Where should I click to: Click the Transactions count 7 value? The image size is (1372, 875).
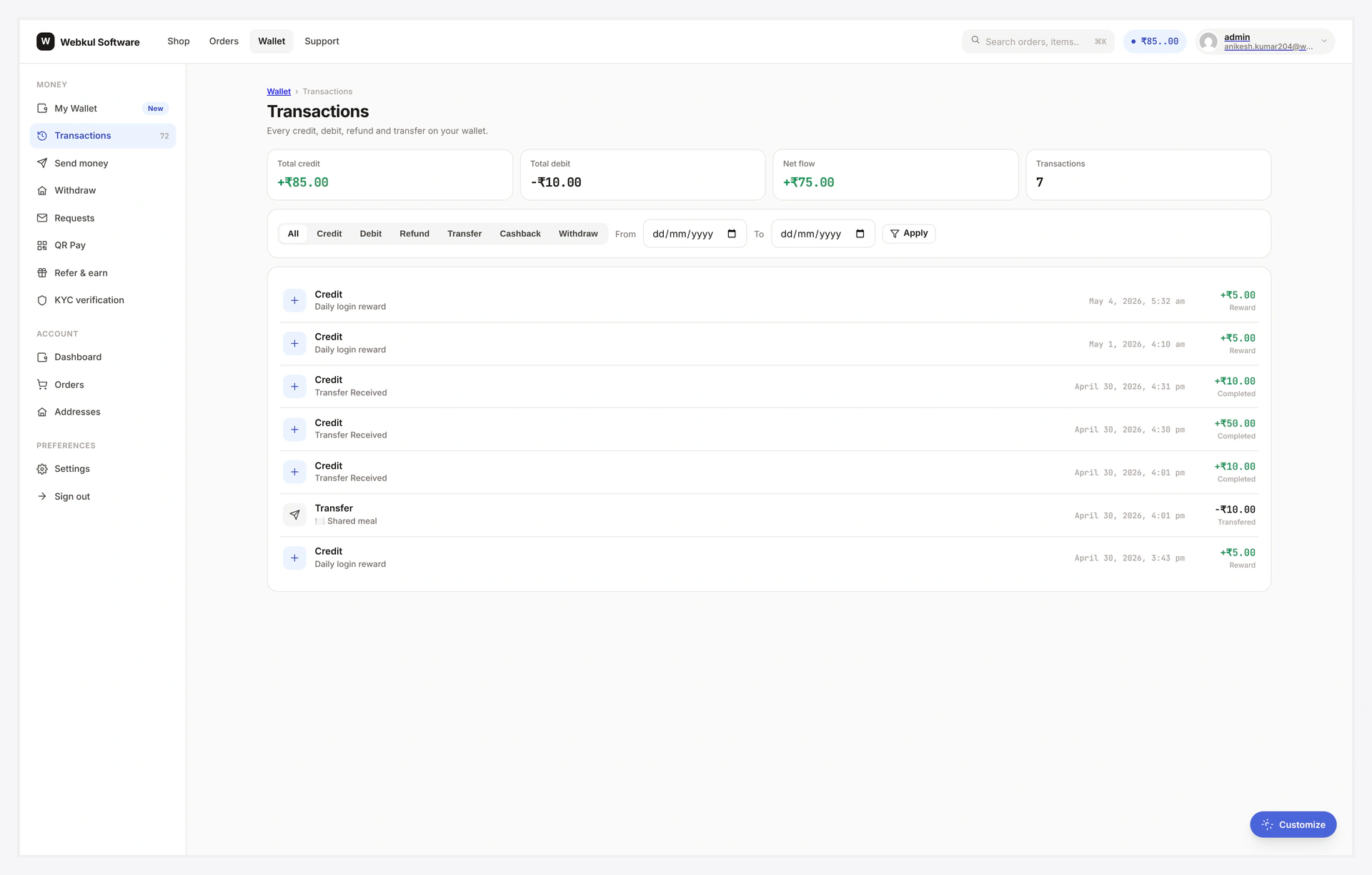point(1040,182)
